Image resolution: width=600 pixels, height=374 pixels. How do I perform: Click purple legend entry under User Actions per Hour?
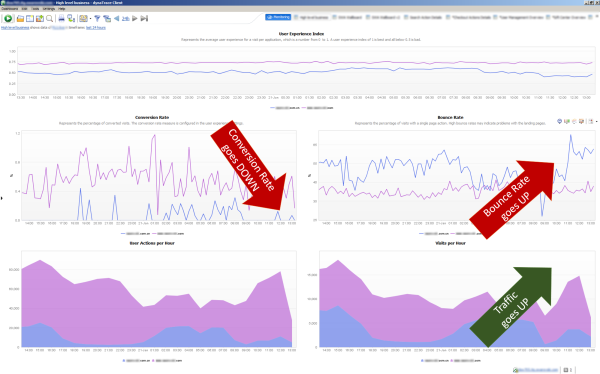[168, 361]
